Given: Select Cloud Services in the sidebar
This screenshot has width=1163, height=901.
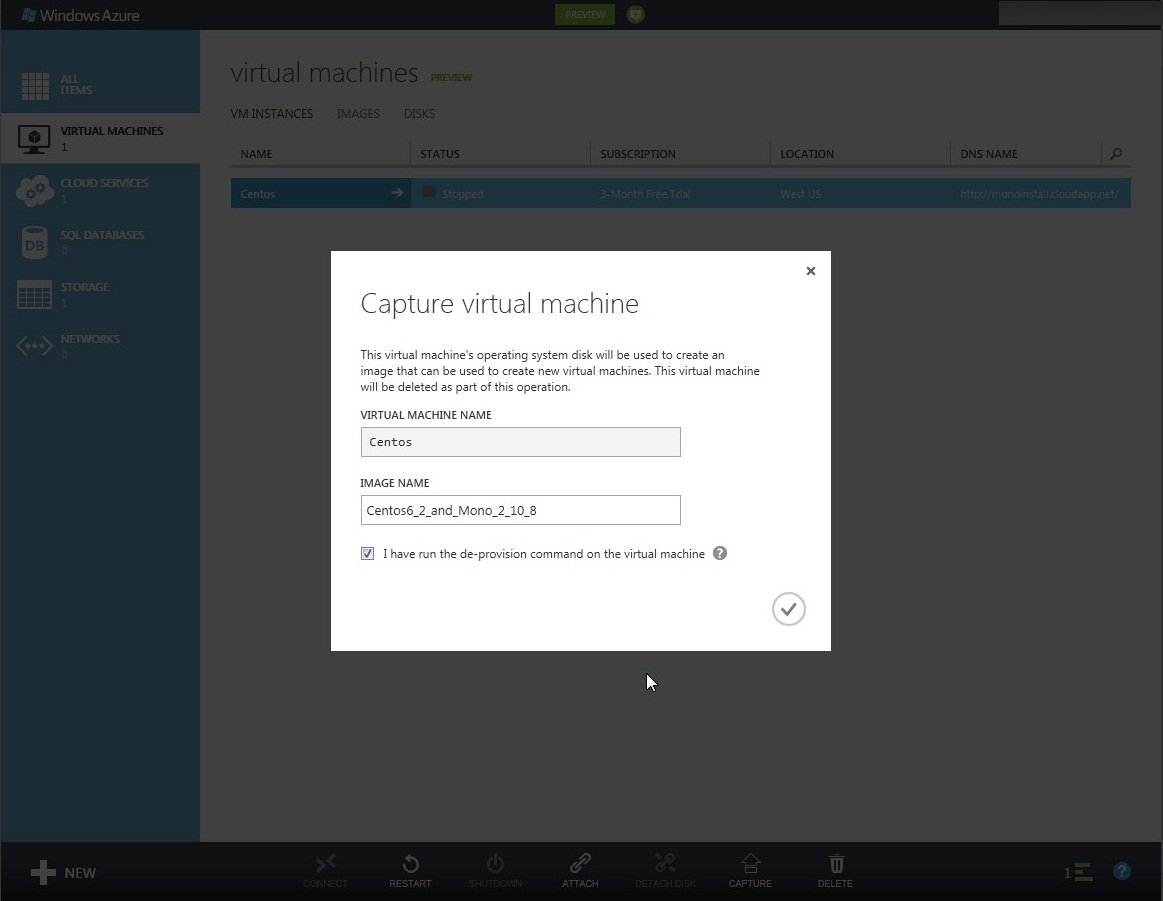Looking at the screenshot, I should coord(103,189).
